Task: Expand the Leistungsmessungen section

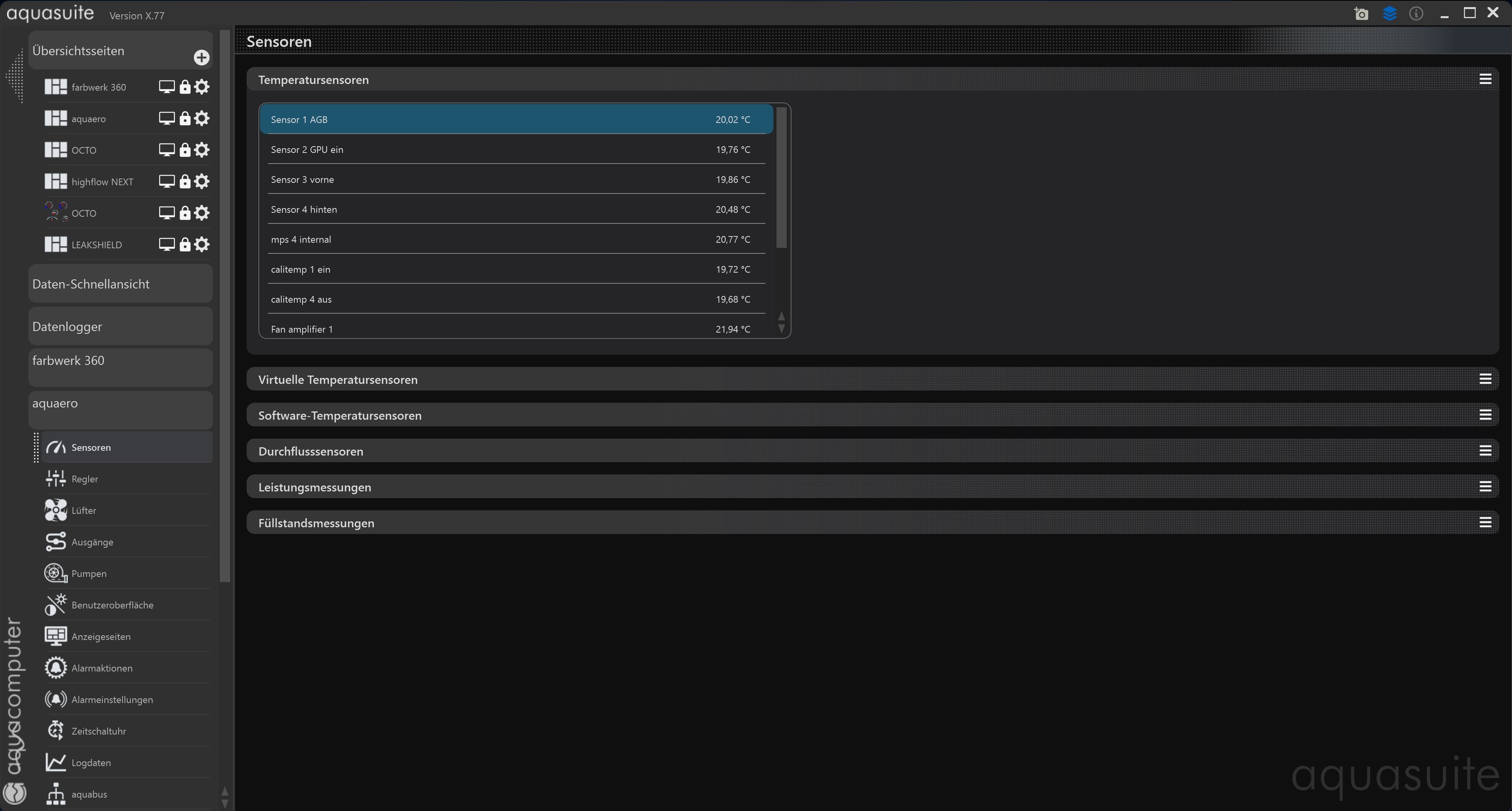Action: click(x=872, y=487)
